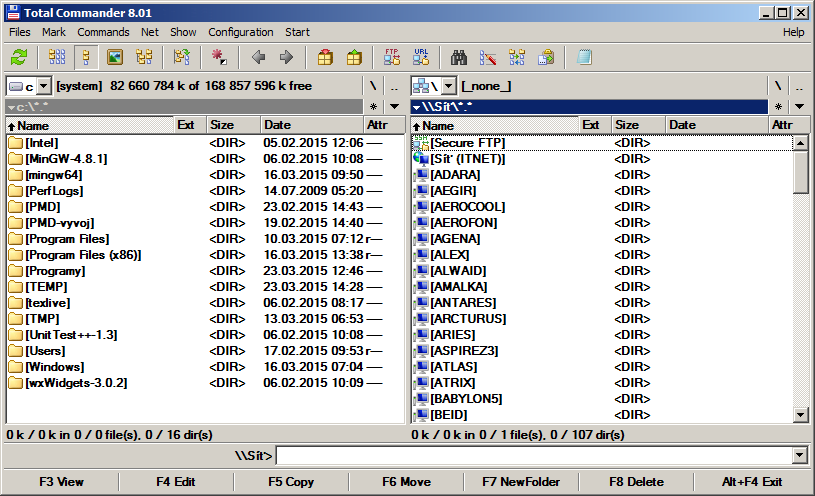Sort left panel by Ext column
The height and width of the screenshot is (496, 815).
[190, 125]
